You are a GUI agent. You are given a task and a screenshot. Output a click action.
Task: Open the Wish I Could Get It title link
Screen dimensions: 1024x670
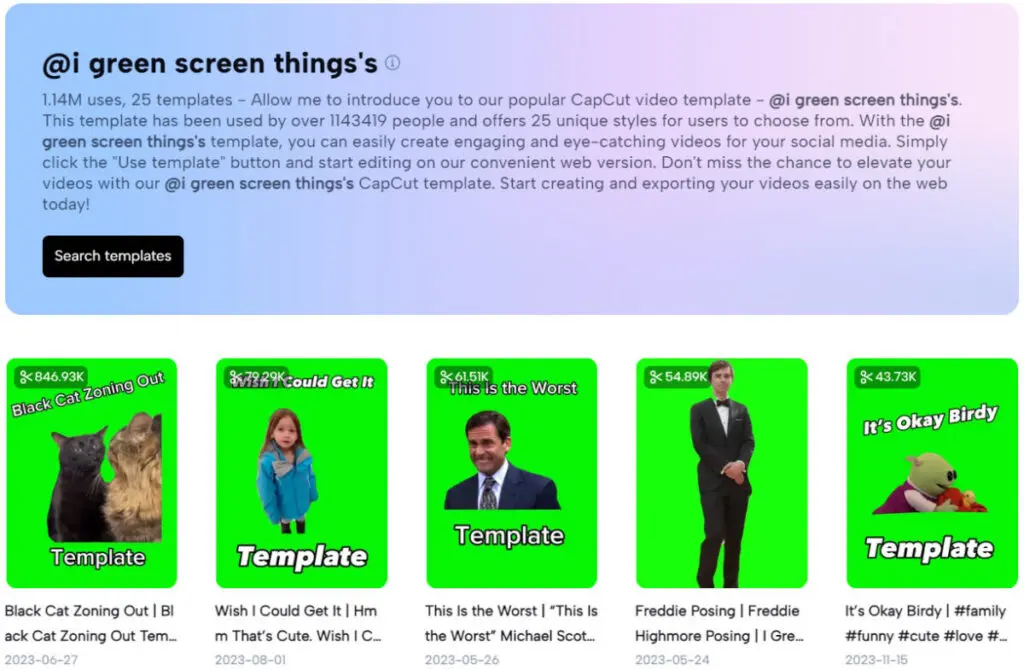coord(298,623)
